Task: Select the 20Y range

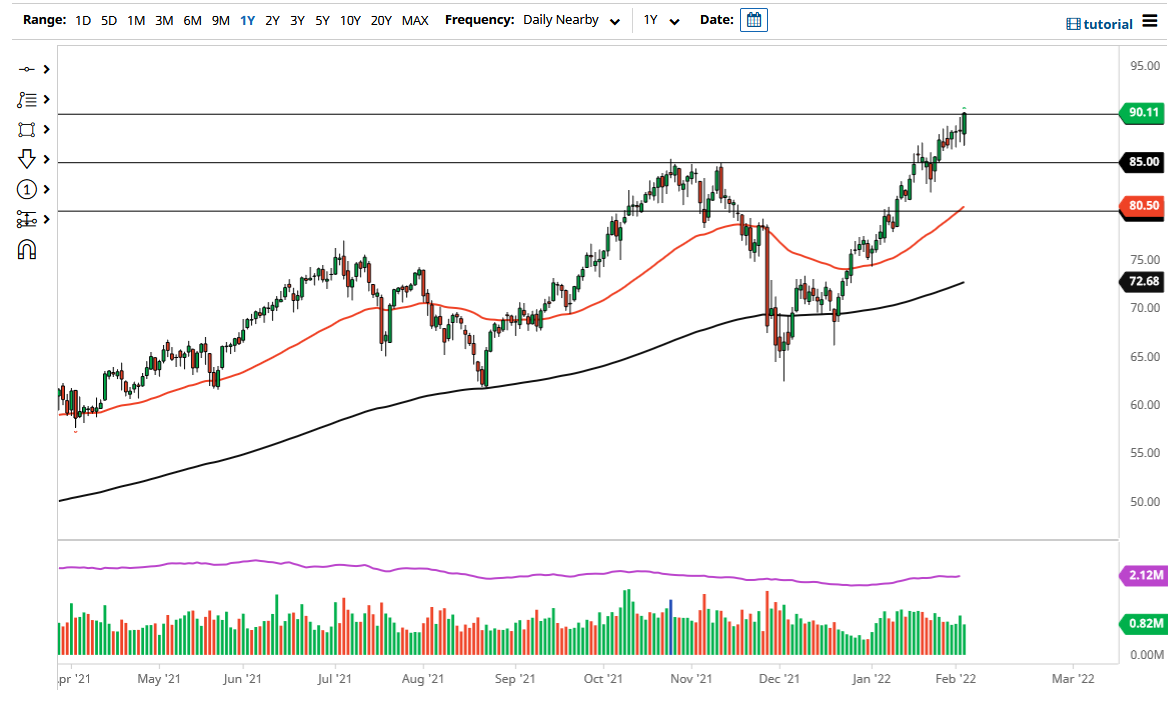Action: (381, 21)
